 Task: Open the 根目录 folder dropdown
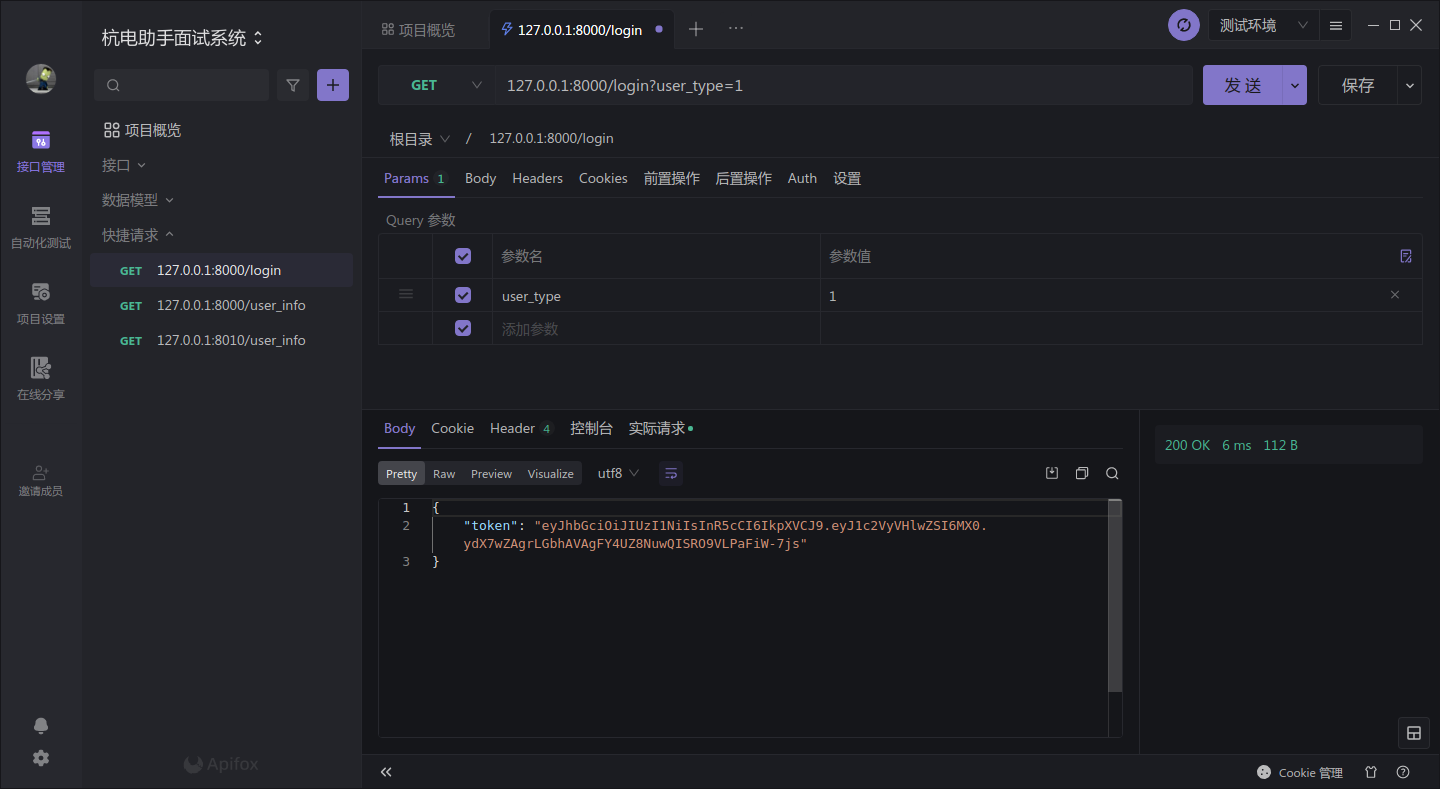click(x=420, y=139)
